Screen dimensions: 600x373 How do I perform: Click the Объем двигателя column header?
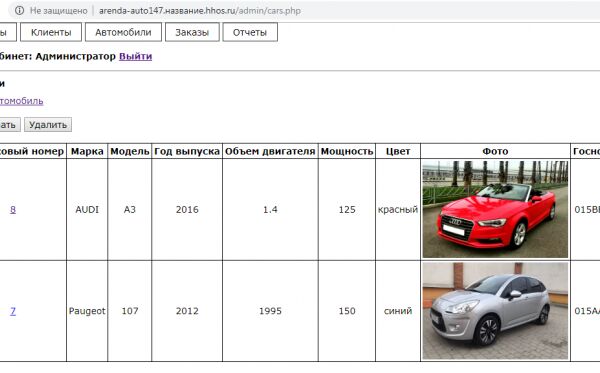tap(270, 151)
